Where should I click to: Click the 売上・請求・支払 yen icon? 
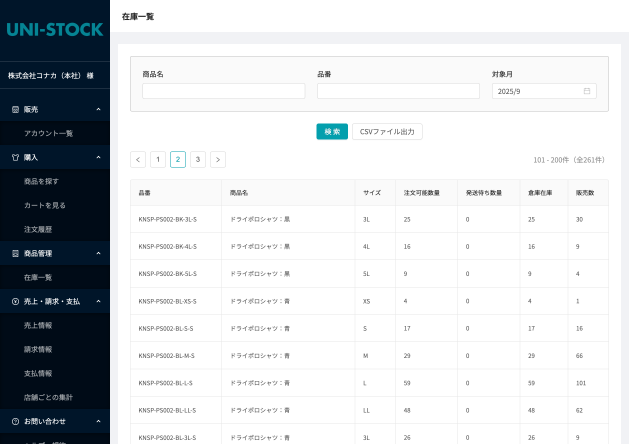click(15, 301)
